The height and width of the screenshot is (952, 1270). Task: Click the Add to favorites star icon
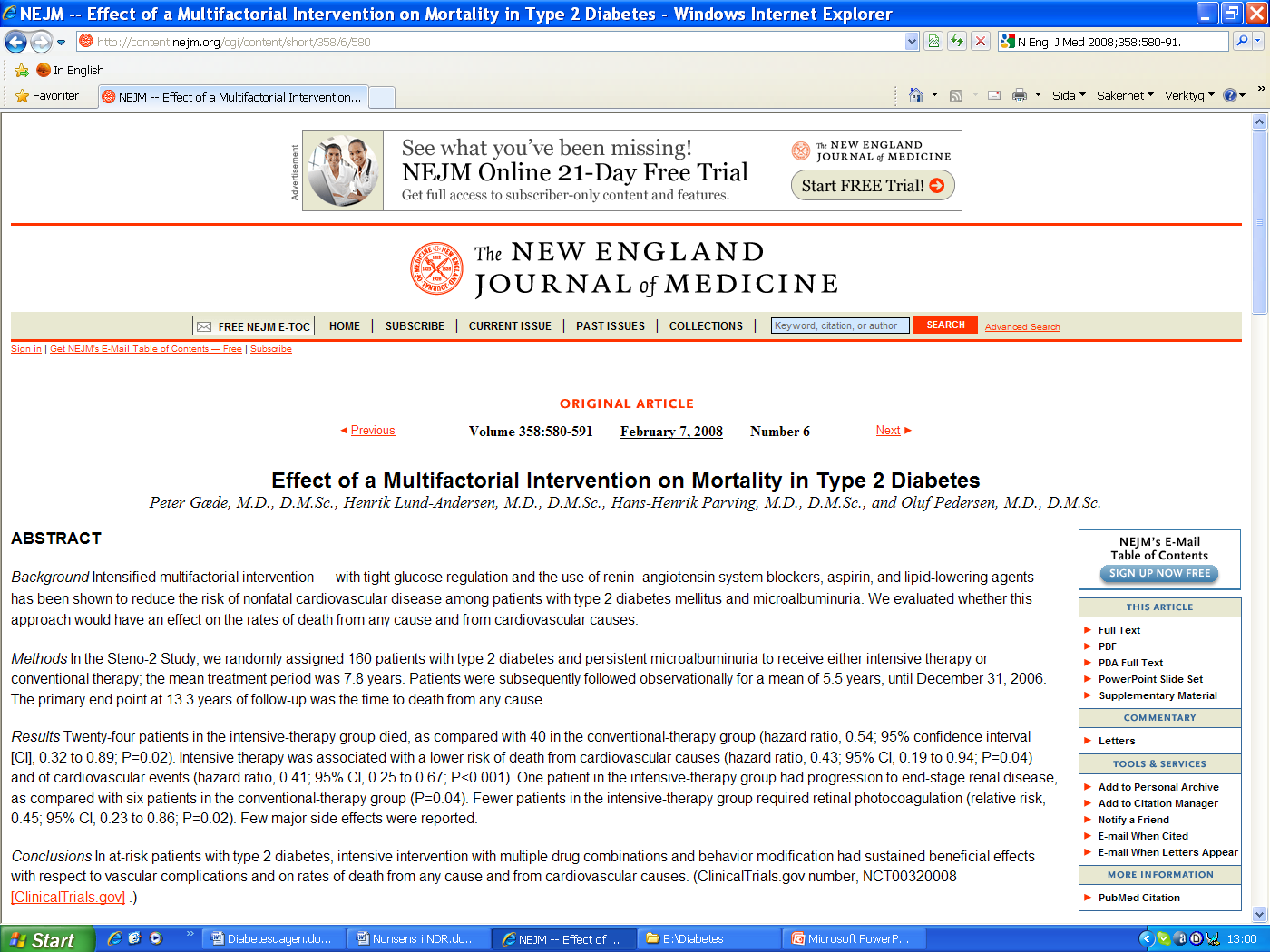[22, 70]
